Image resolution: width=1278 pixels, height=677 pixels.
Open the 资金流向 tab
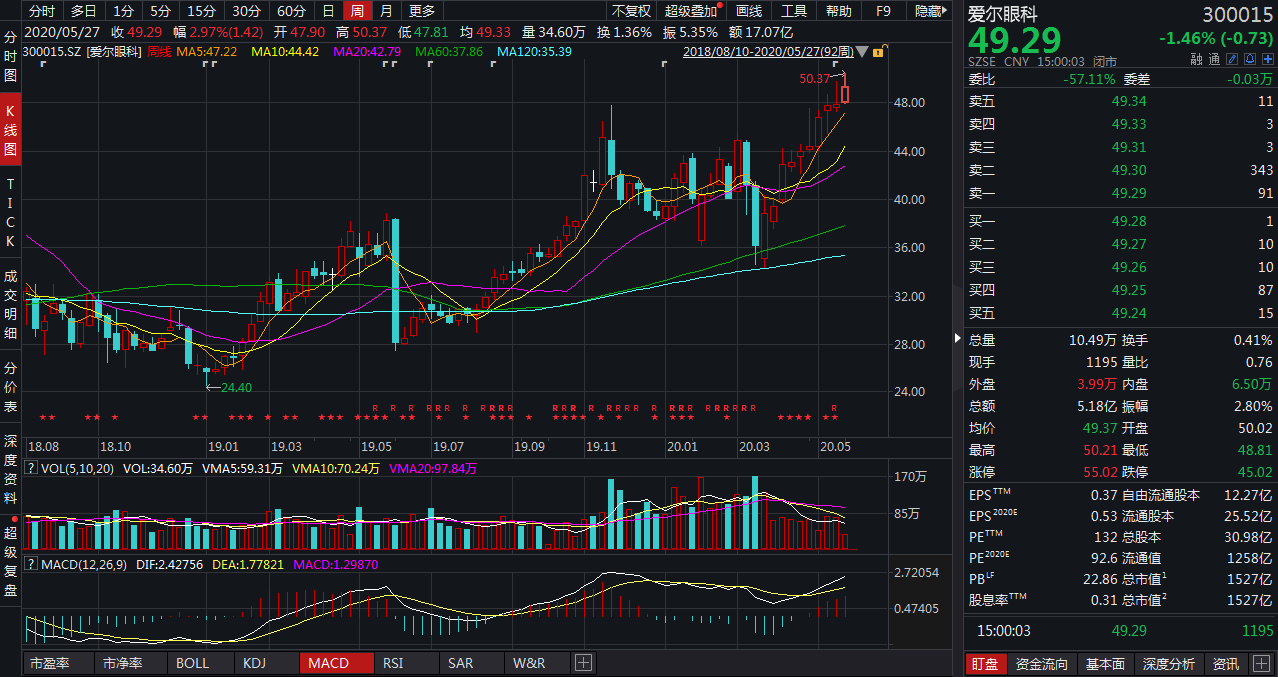(x=1042, y=664)
